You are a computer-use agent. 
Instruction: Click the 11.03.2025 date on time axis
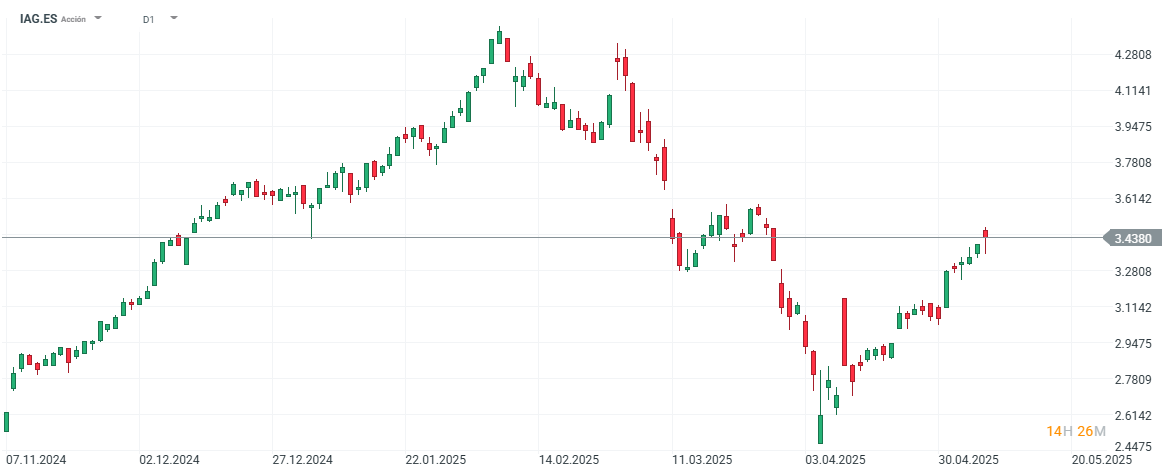pyautogui.click(x=702, y=460)
